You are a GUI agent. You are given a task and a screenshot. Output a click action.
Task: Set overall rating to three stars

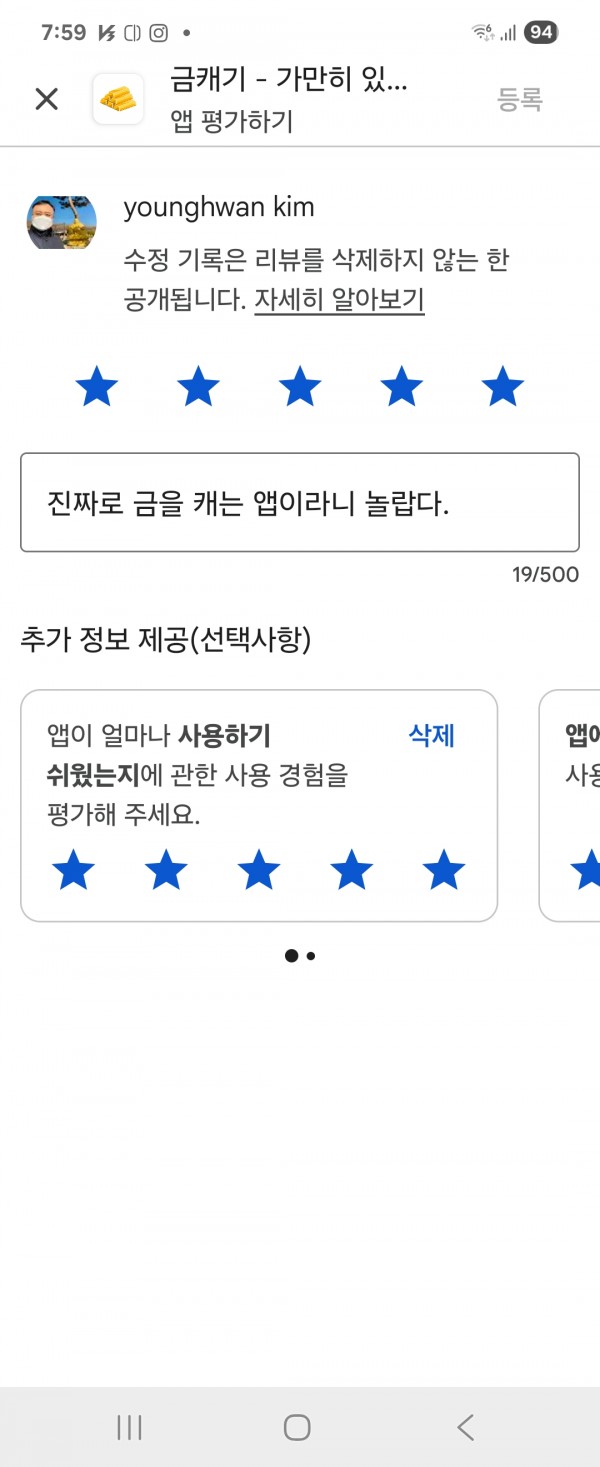[300, 386]
